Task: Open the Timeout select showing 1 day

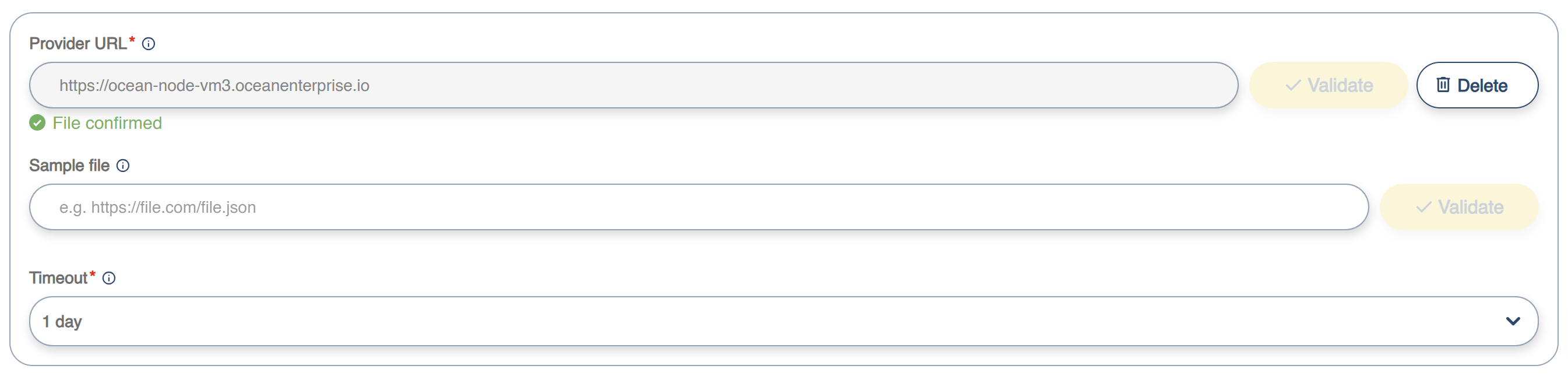Action: click(x=731, y=321)
